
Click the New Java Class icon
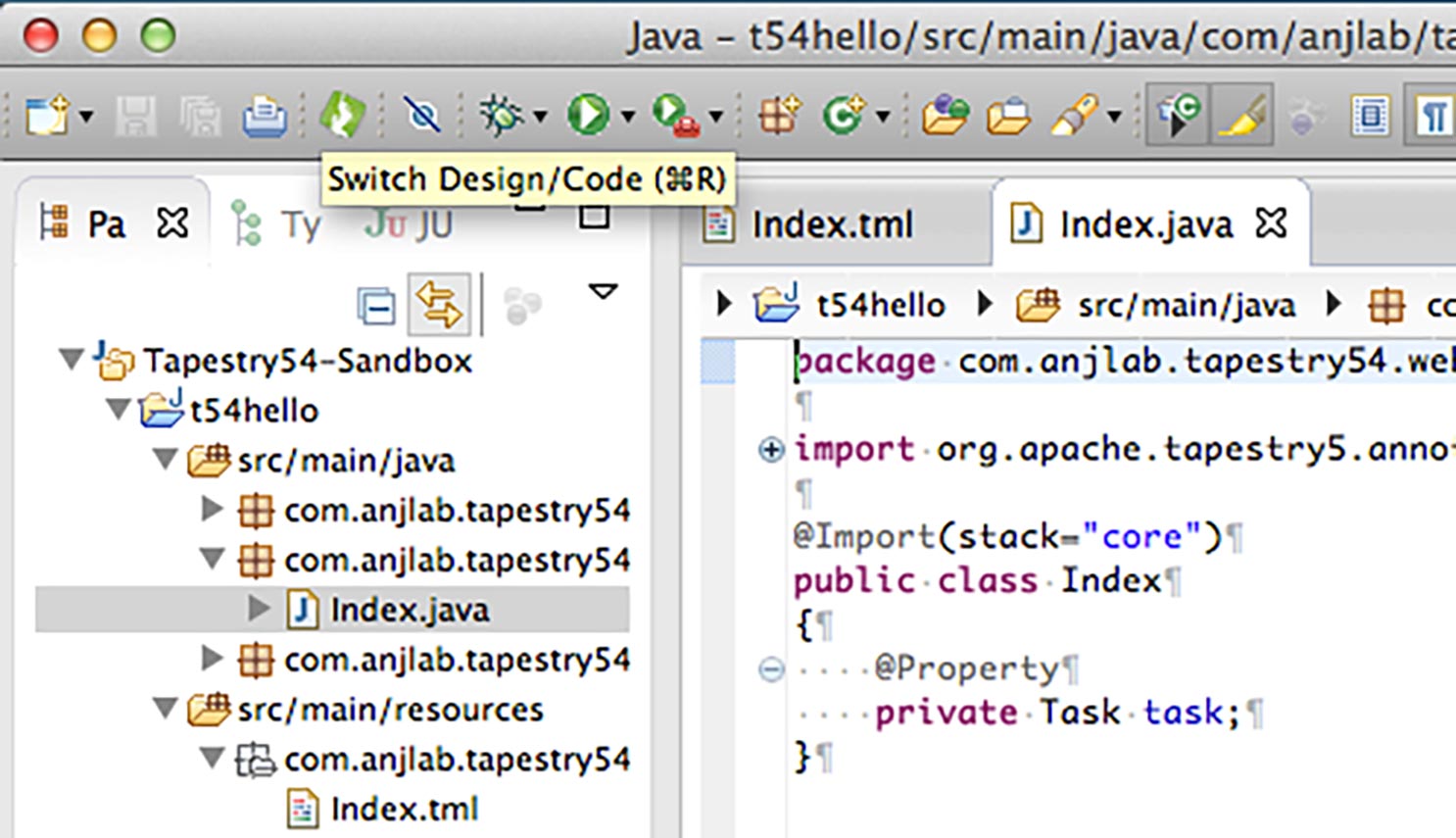843,116
